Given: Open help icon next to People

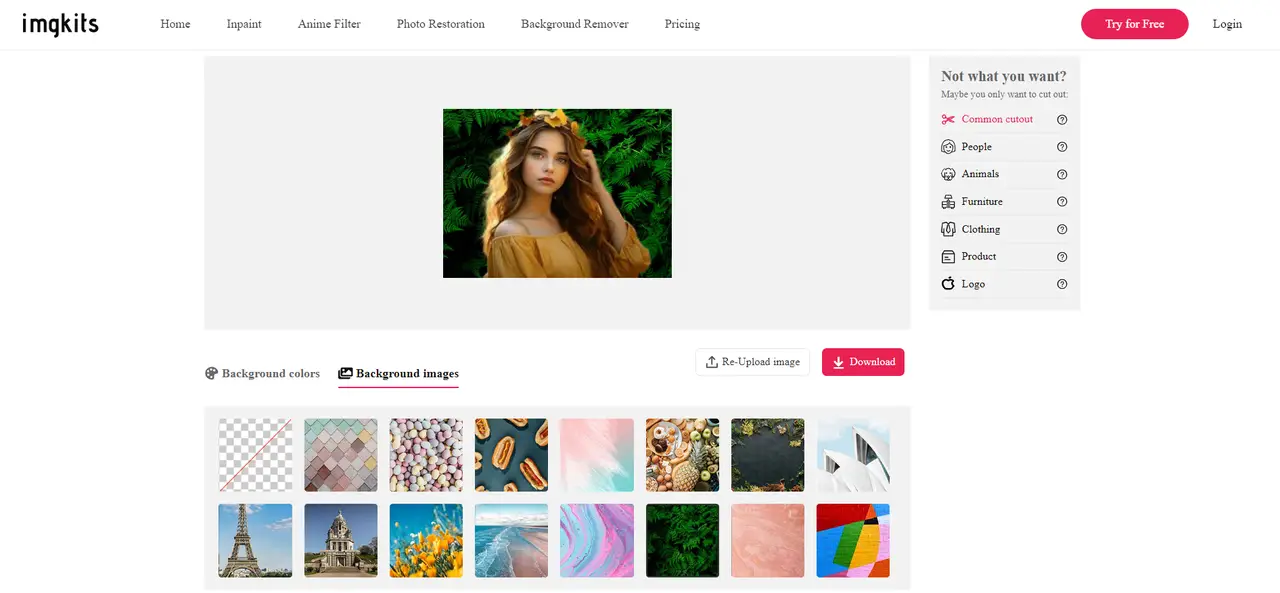Looking at the screenshot, I should 1062,147.
